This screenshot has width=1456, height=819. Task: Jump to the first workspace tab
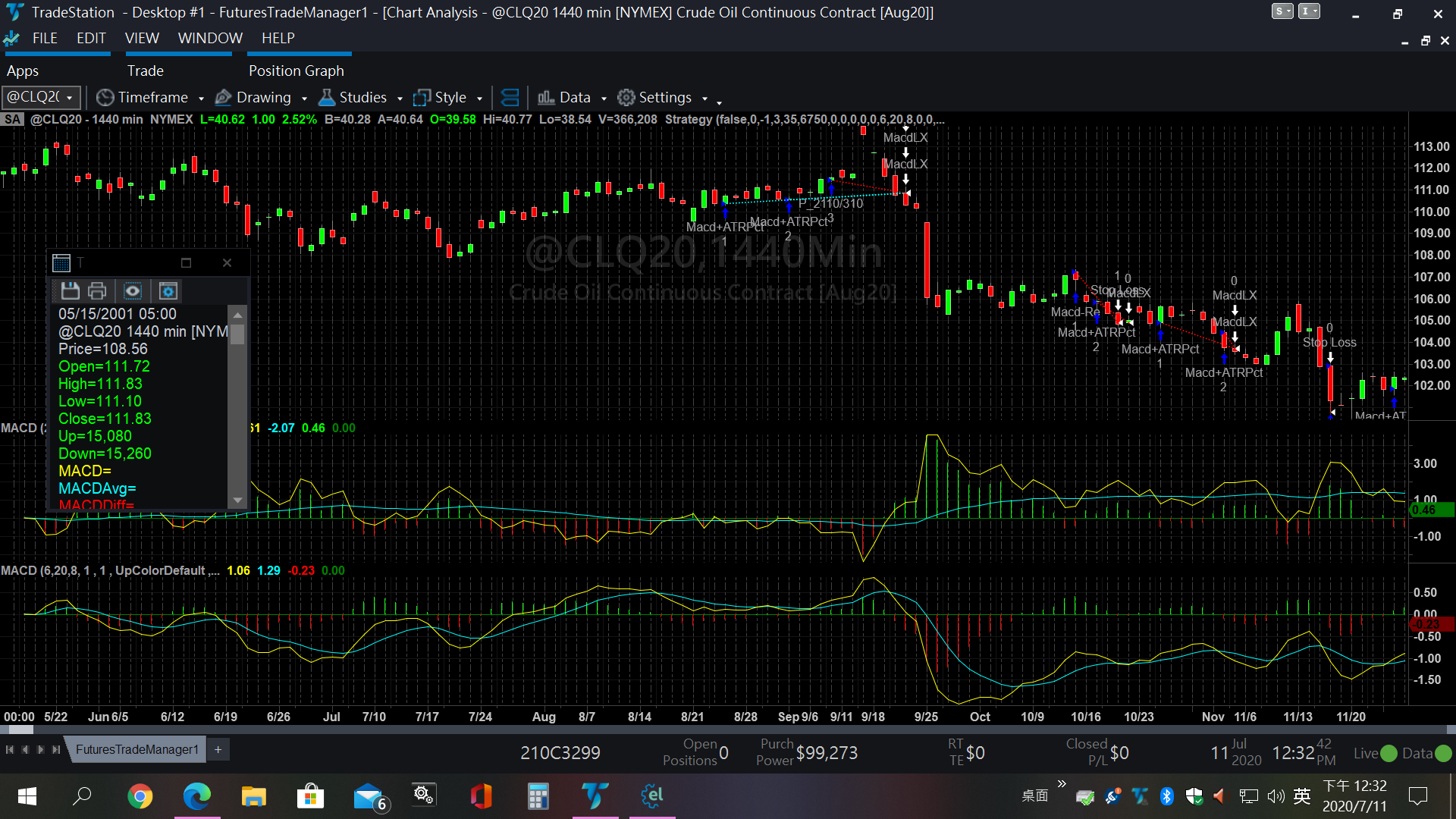click(x=10, y=749)
